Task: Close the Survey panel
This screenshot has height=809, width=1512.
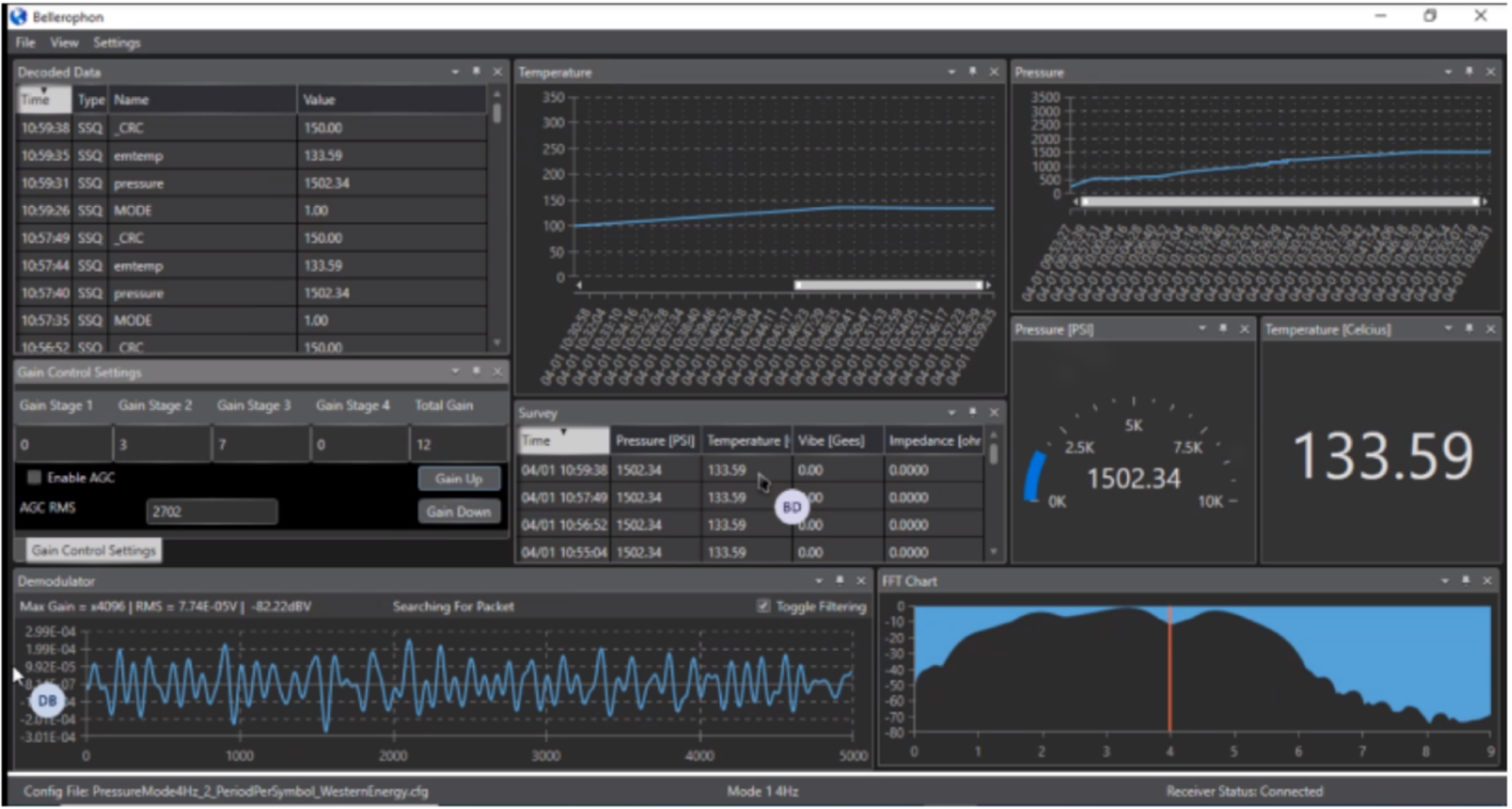Action: point(994,412)
